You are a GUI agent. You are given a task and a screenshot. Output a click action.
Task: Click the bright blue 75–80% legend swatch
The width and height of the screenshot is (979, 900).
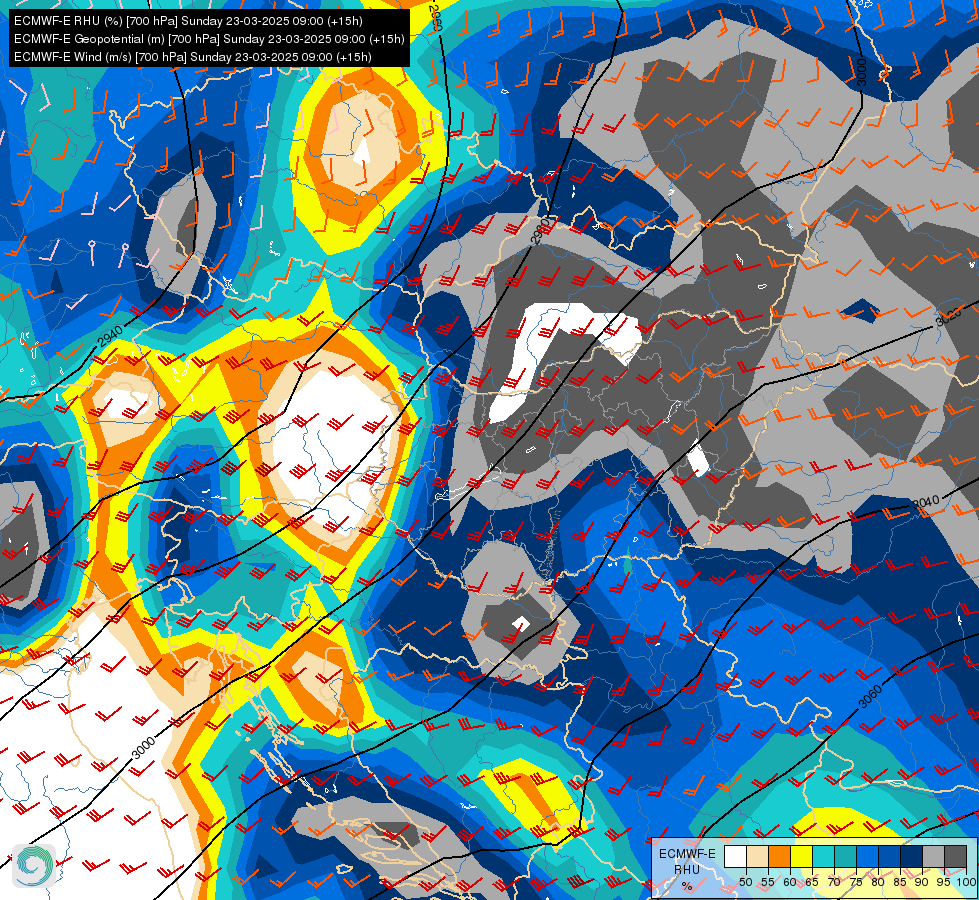point(868,856)
